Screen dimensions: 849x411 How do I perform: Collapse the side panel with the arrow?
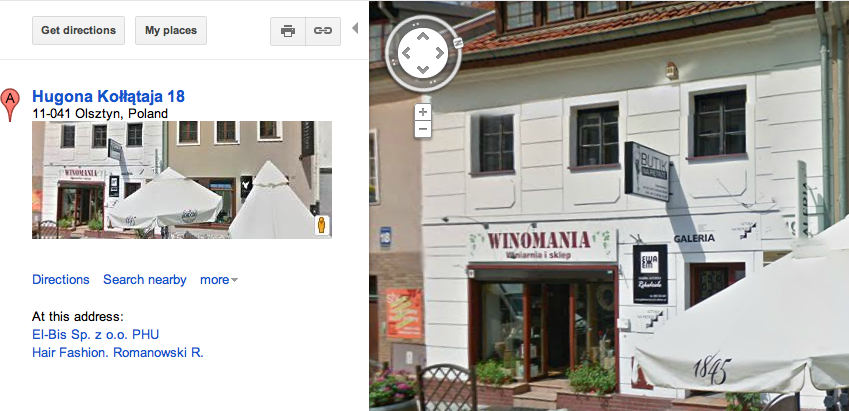[355, 28]
